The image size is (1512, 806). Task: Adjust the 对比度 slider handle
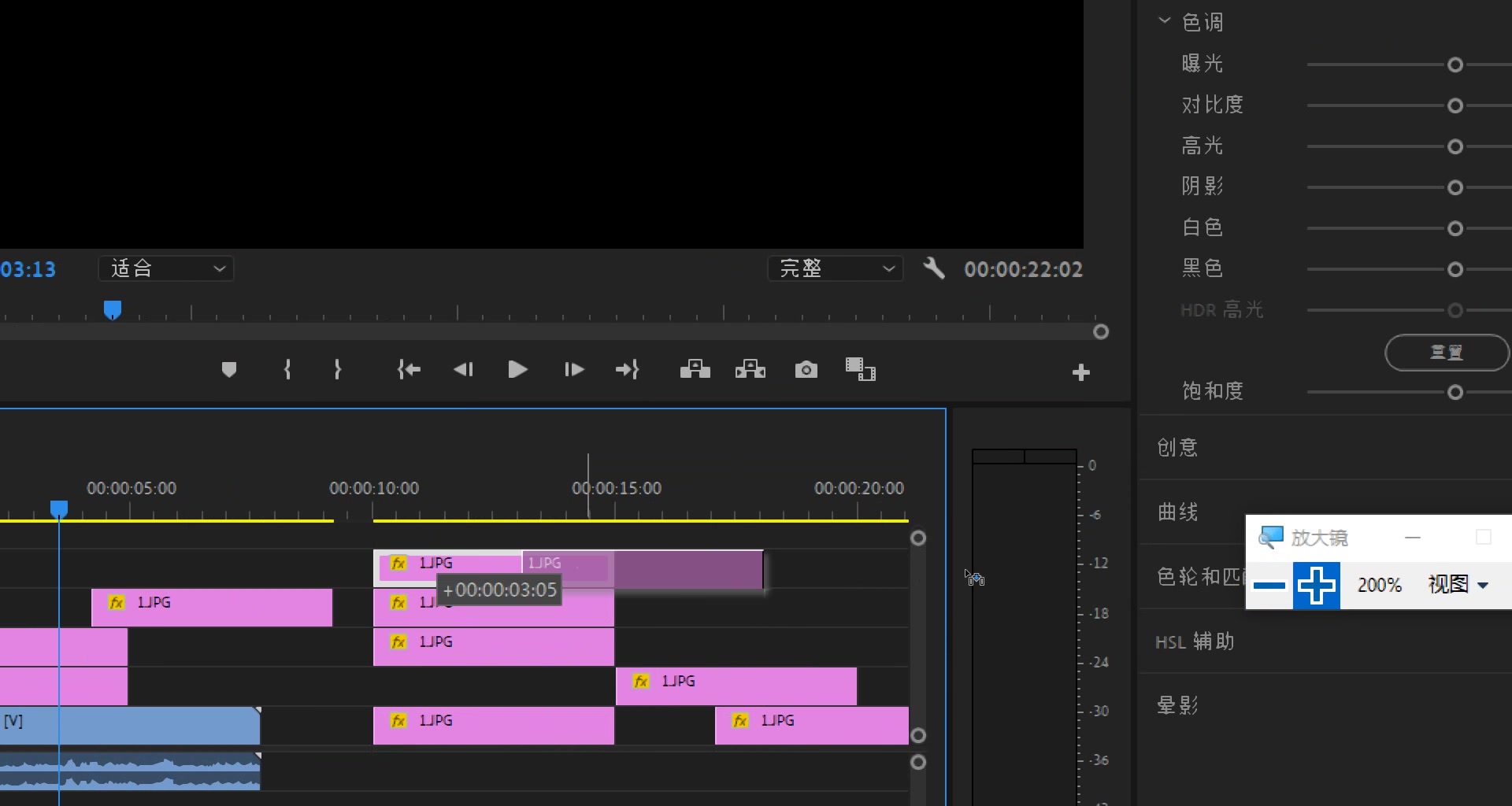(x=1455, y=106)
